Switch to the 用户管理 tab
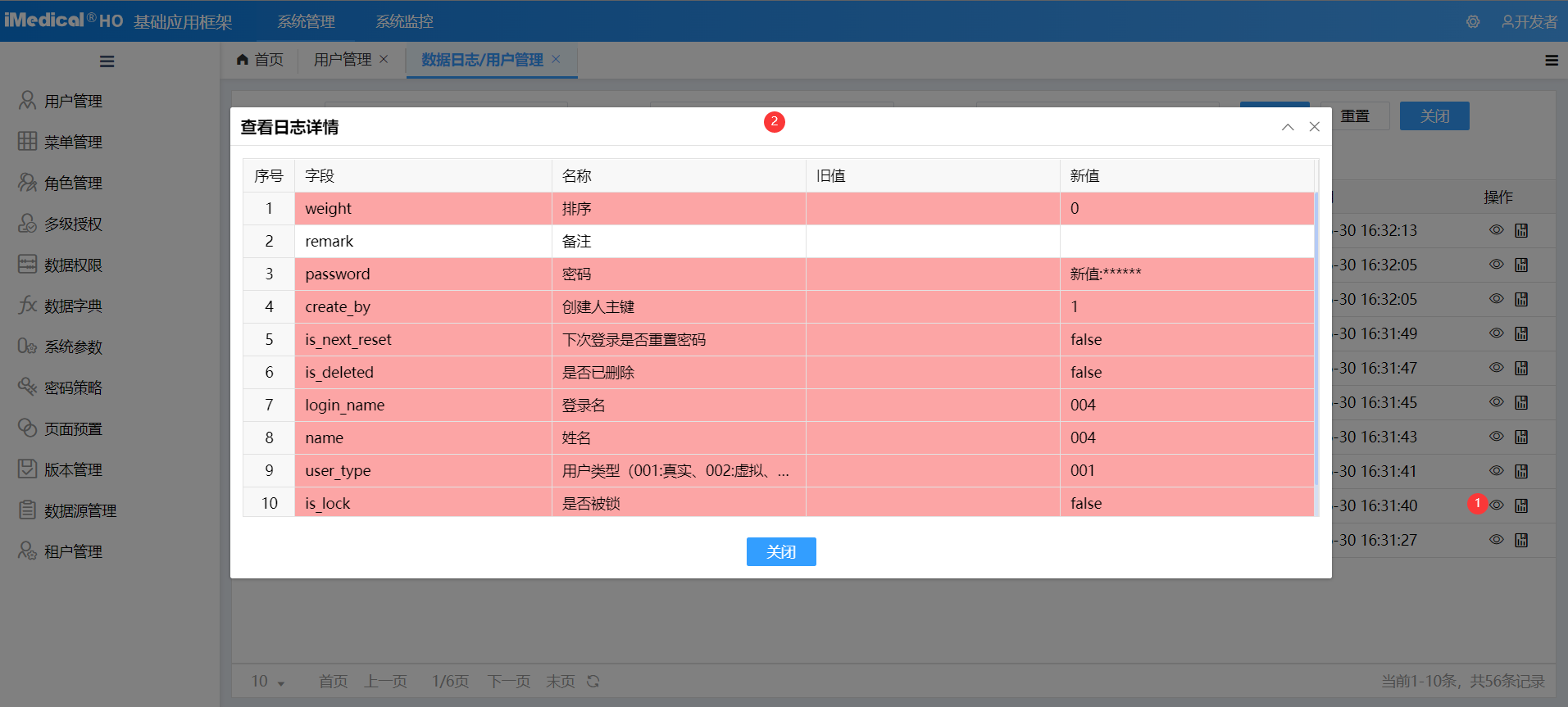1568x707 pixels. [343, 60]
